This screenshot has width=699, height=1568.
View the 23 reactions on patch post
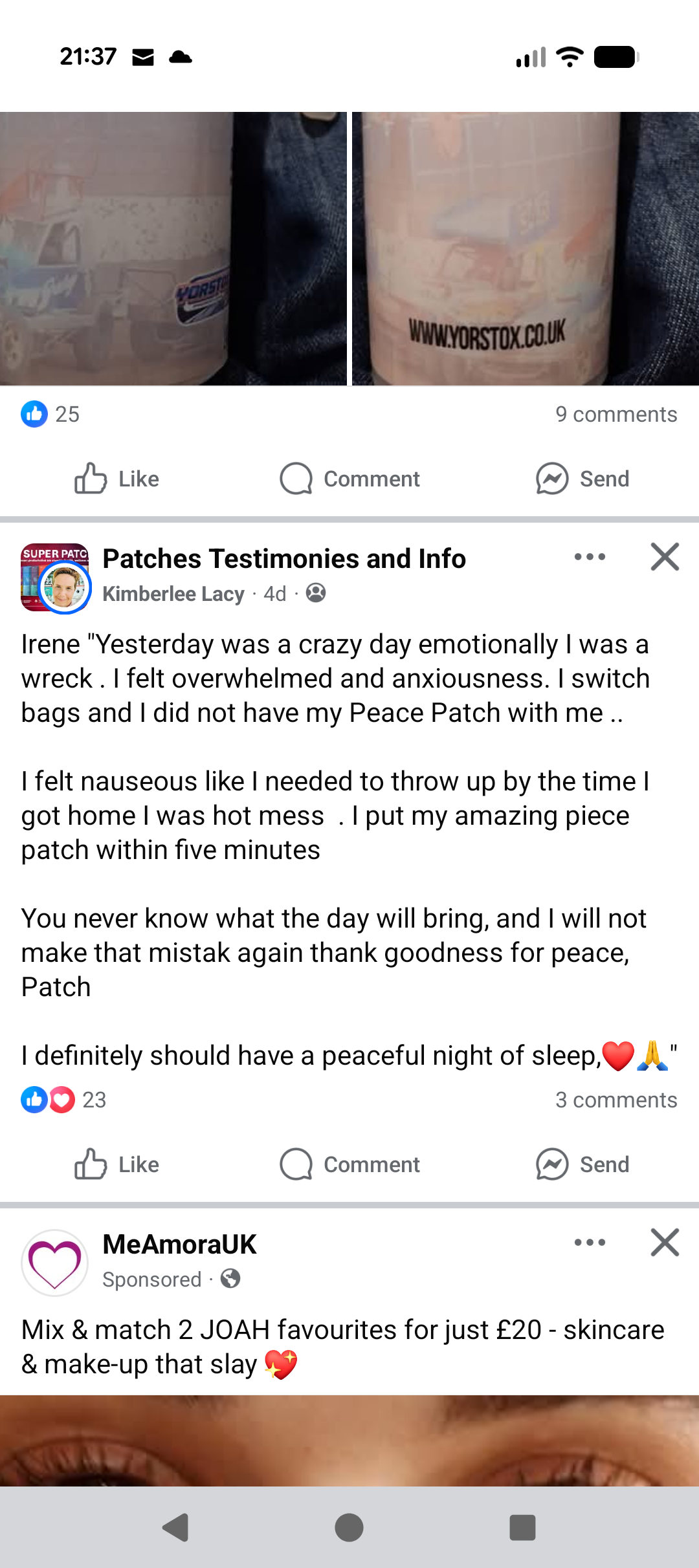pos(64,1100)
